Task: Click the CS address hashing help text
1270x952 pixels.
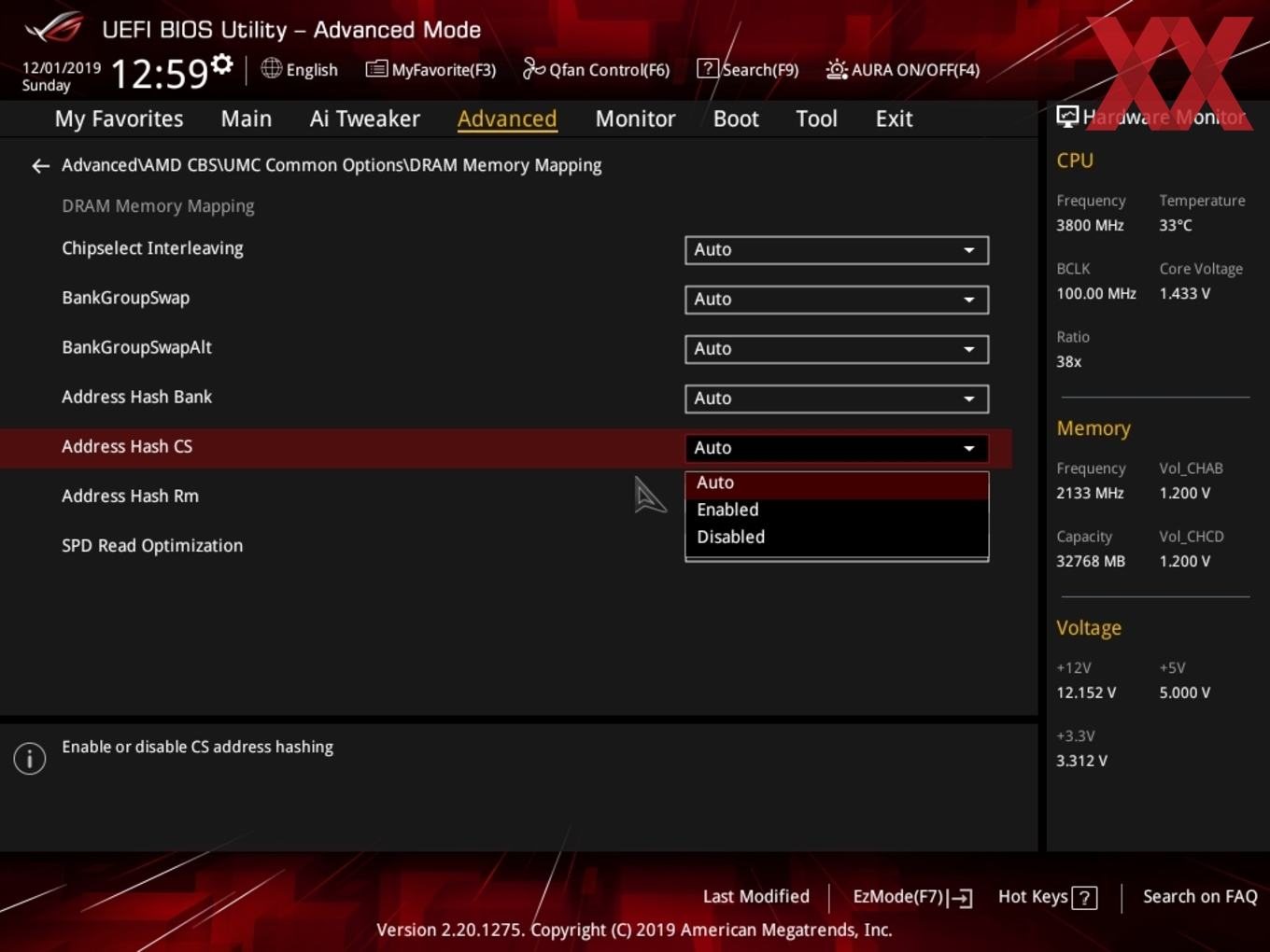Action: tap(197, 747)
